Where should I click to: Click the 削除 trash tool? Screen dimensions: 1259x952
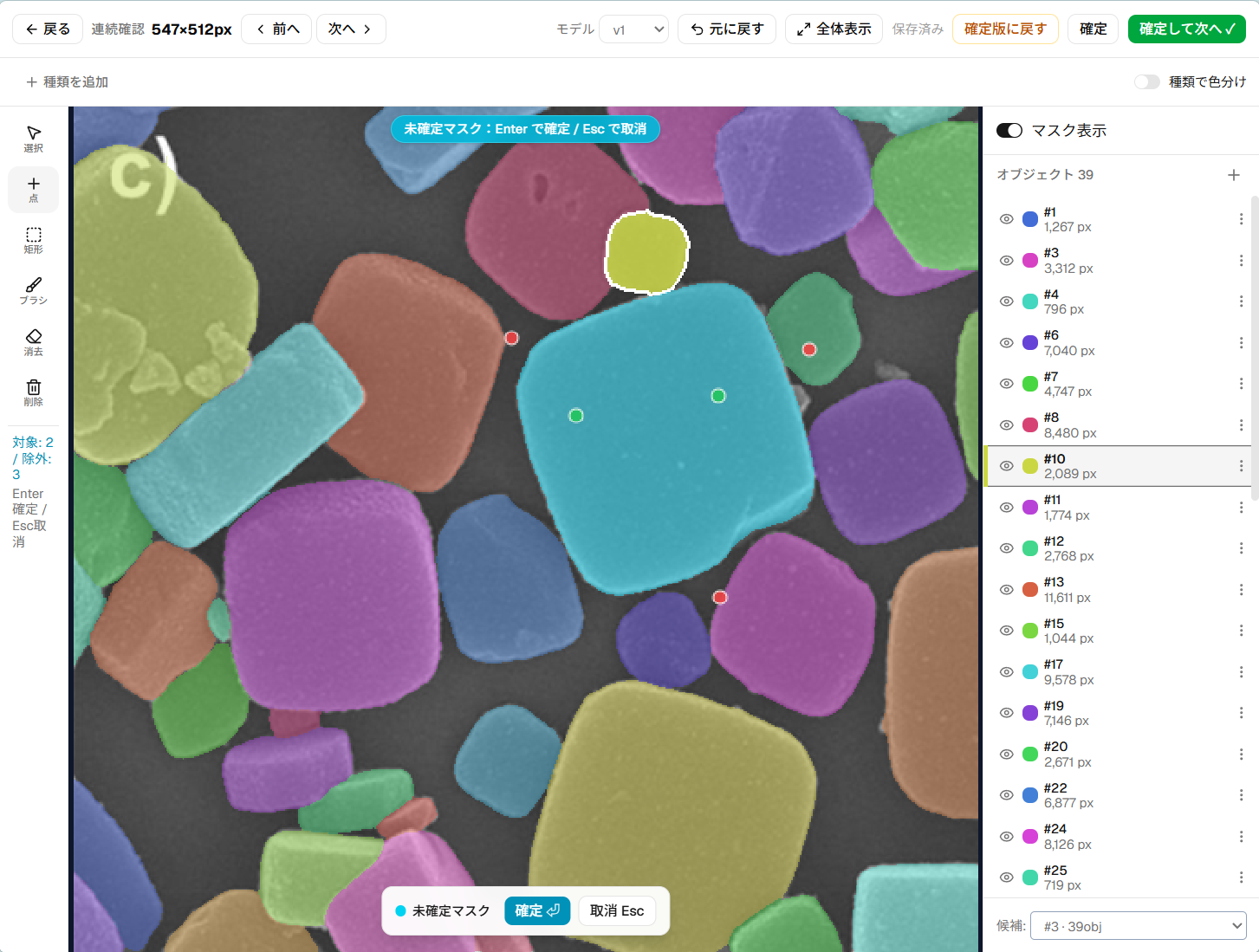click(33, 392)
